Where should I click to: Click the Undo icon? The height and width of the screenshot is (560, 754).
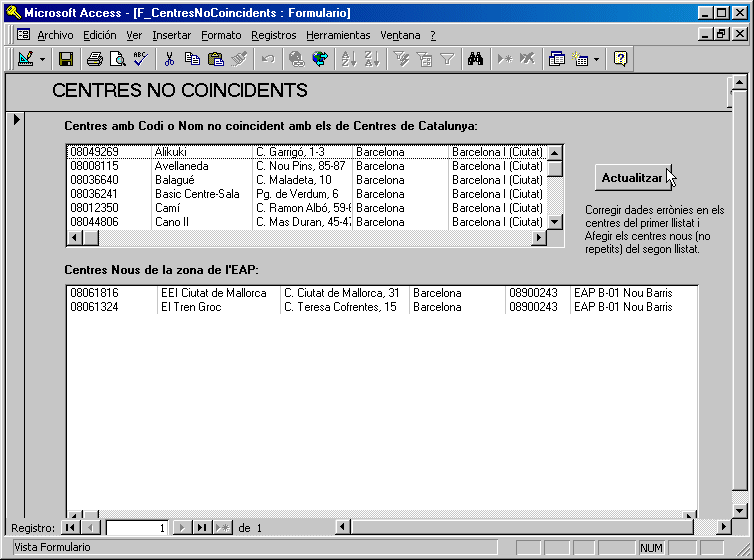[268, 59]
